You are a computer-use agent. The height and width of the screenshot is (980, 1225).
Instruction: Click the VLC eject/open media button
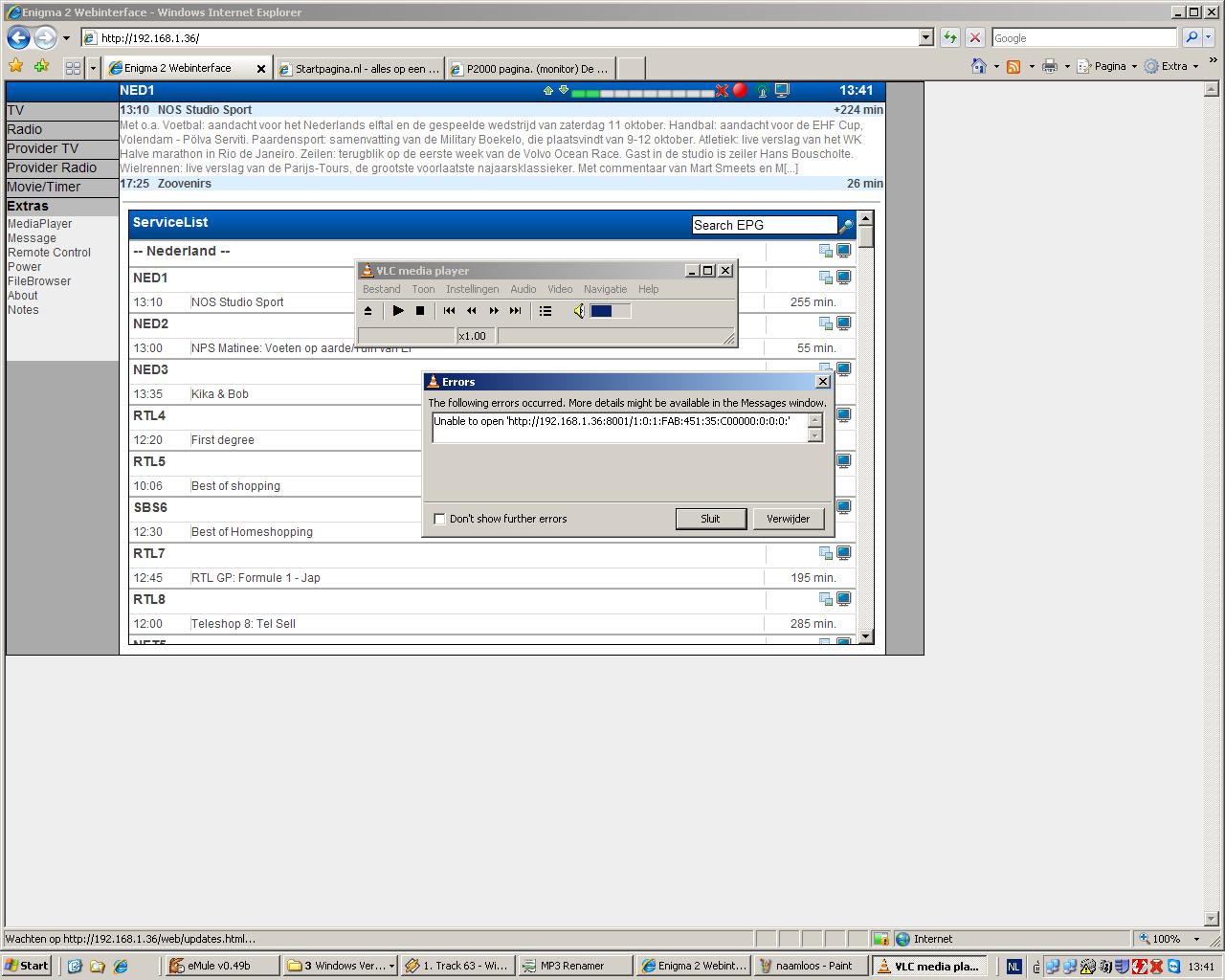coord(367,311)
